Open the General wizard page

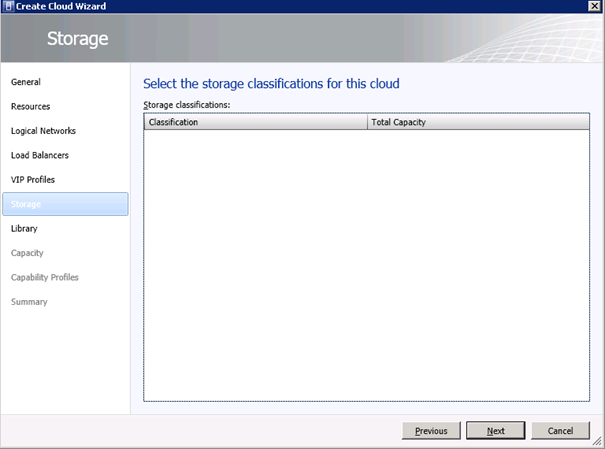pos(26,82)
